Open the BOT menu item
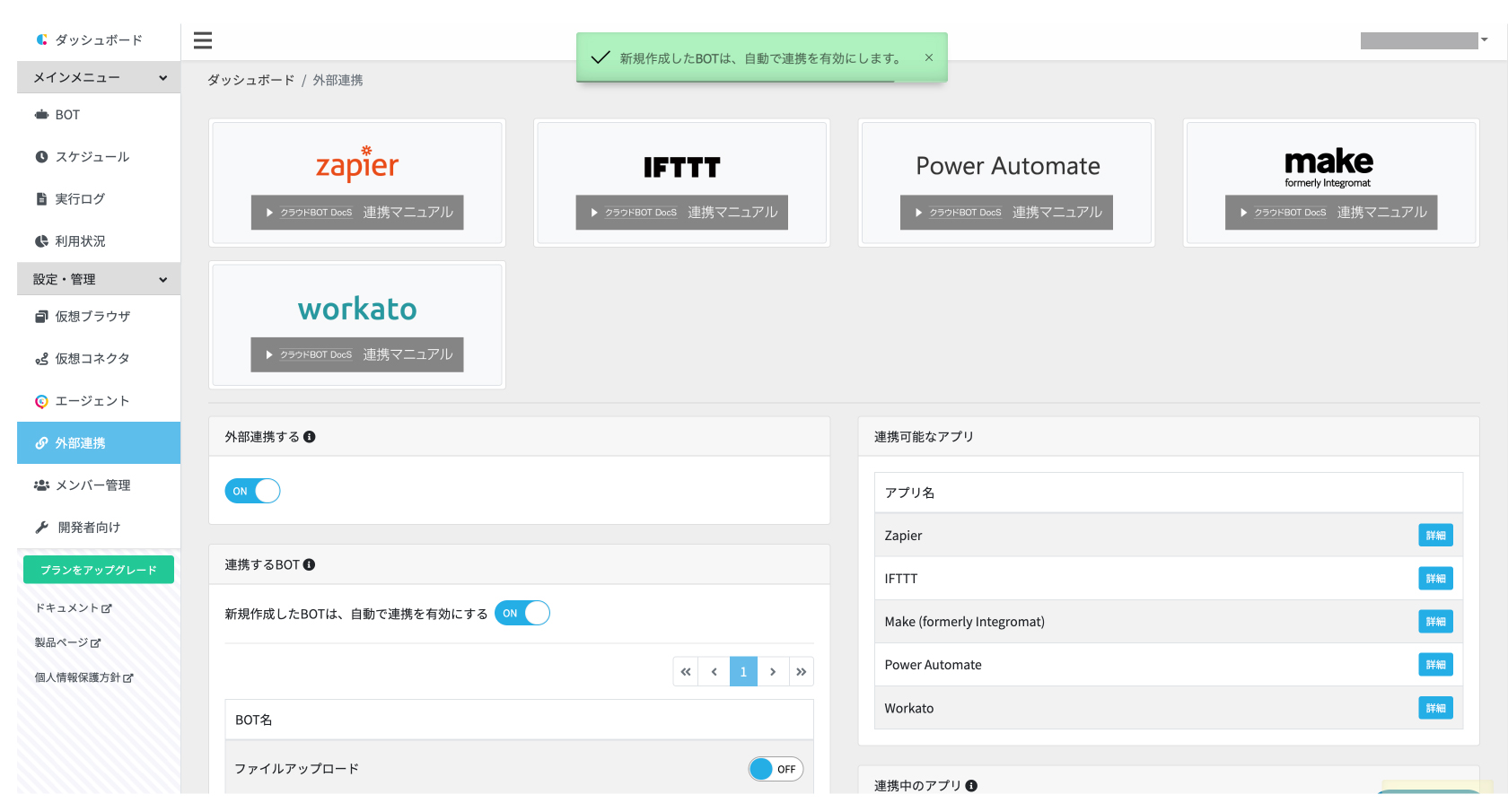Viewport: 1508px width, 812px height. coord(99,115)
